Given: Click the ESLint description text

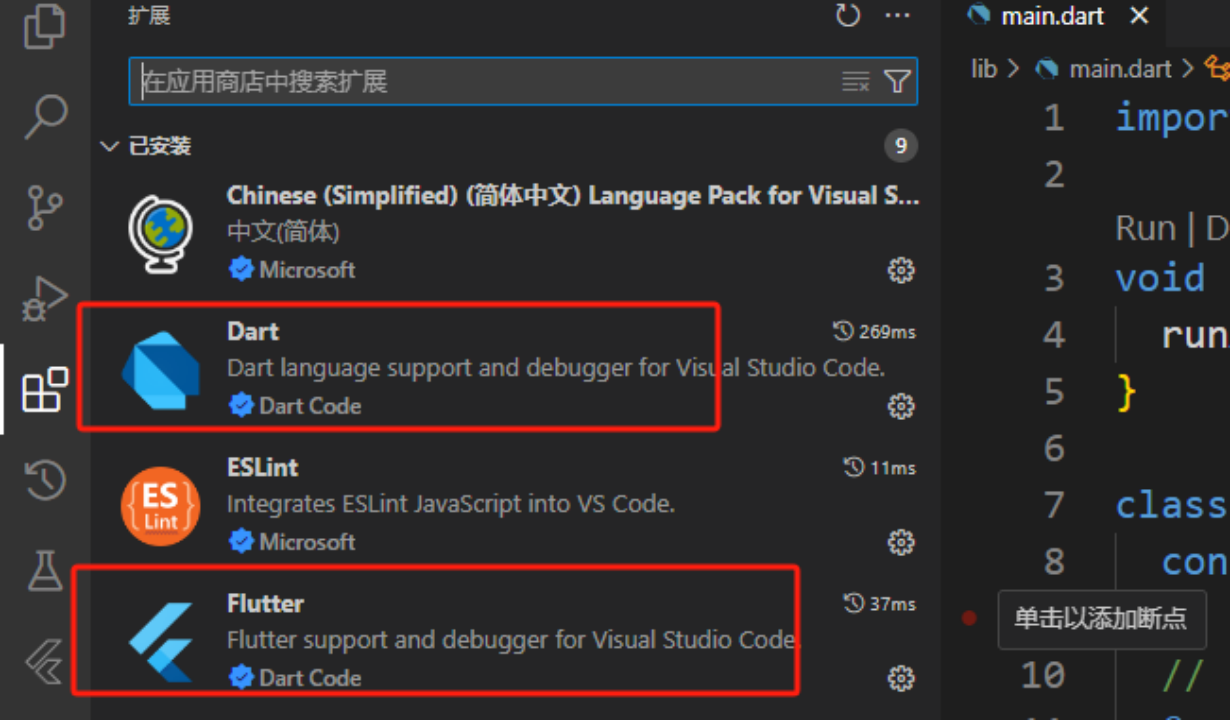Looking at the screenshot, I should (x=451, y=504).
